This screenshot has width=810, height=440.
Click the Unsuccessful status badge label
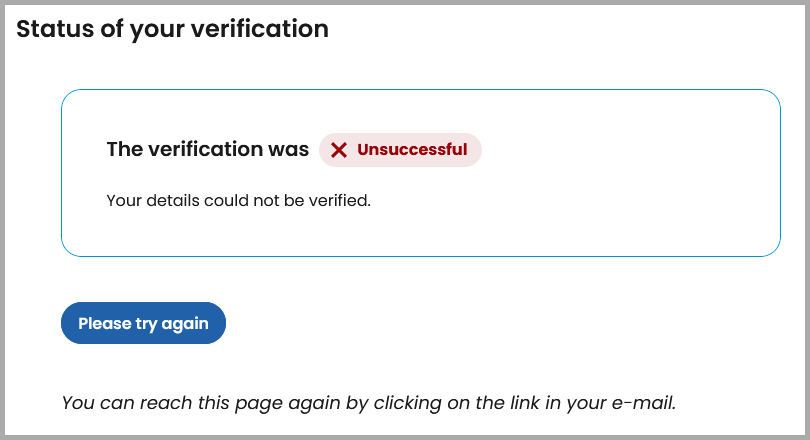point(412,150)
